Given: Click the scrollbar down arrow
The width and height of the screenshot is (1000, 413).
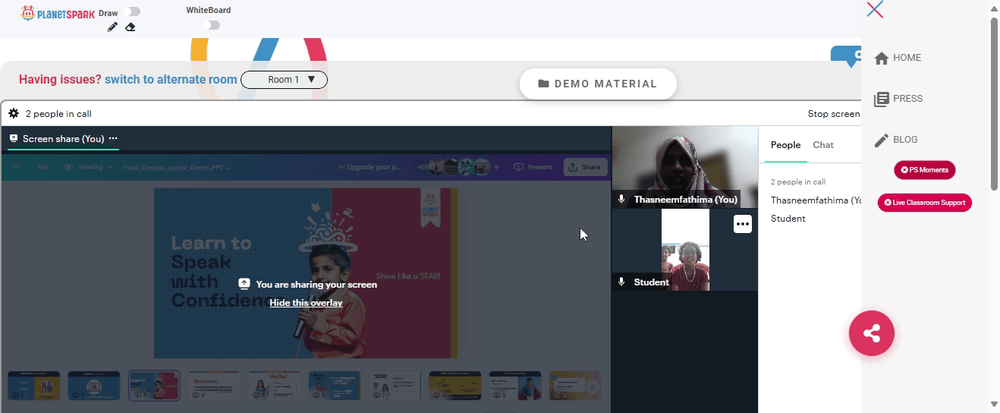Looking at the screenshot, I should [994, 404].
